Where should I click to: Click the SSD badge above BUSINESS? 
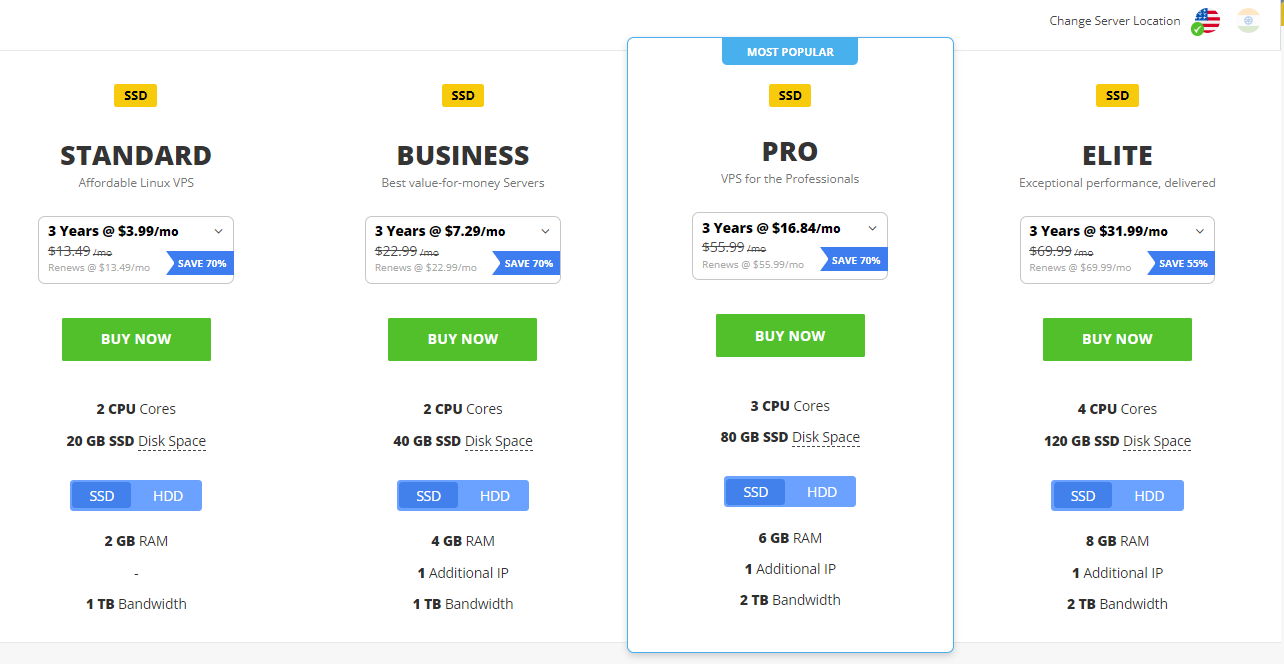coord(463,96)
